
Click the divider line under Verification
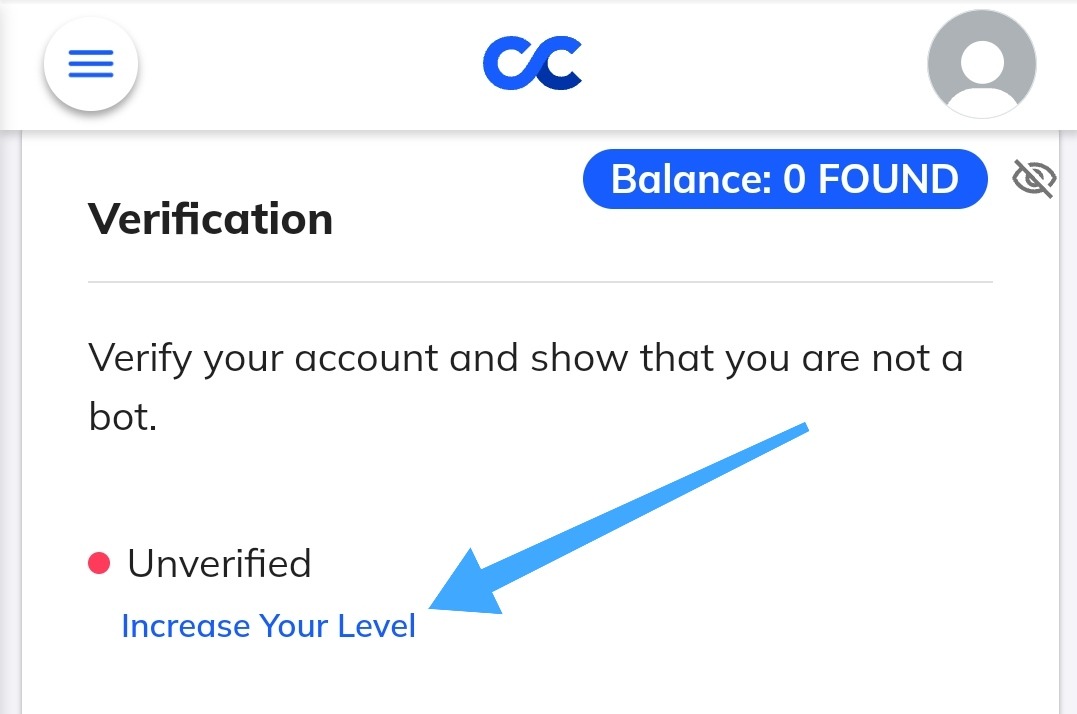pos(540,283)
